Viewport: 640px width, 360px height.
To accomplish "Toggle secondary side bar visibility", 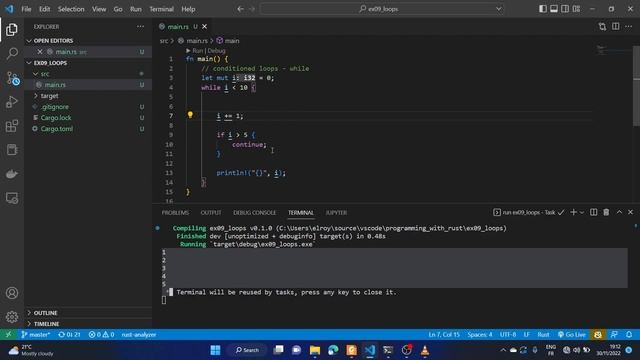I will tap(565, 9).
